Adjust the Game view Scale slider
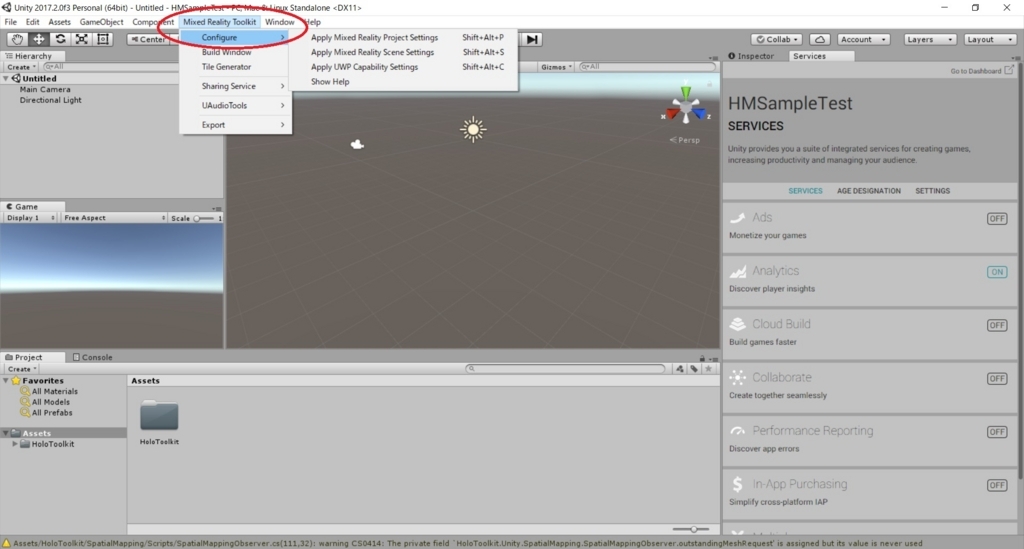This screenshot has width=1024, height=549. [x=204, y=218]
